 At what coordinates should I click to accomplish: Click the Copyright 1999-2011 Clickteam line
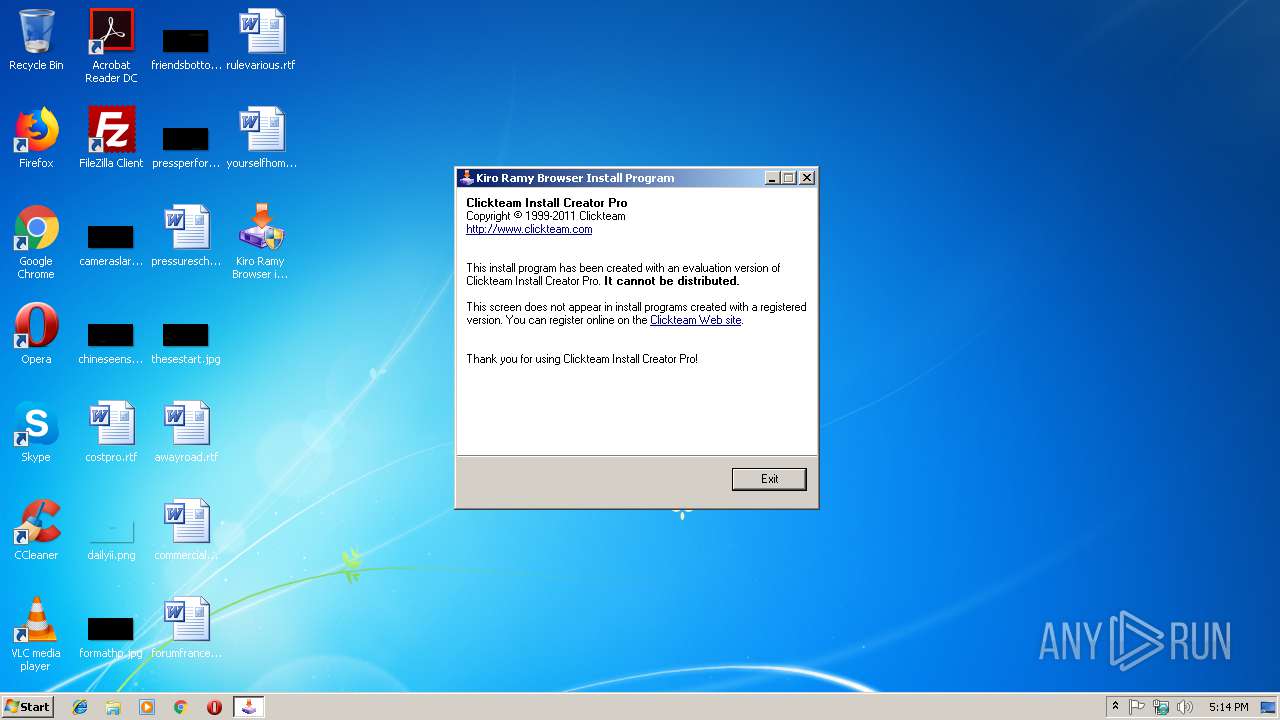click(x=546, y=216)
